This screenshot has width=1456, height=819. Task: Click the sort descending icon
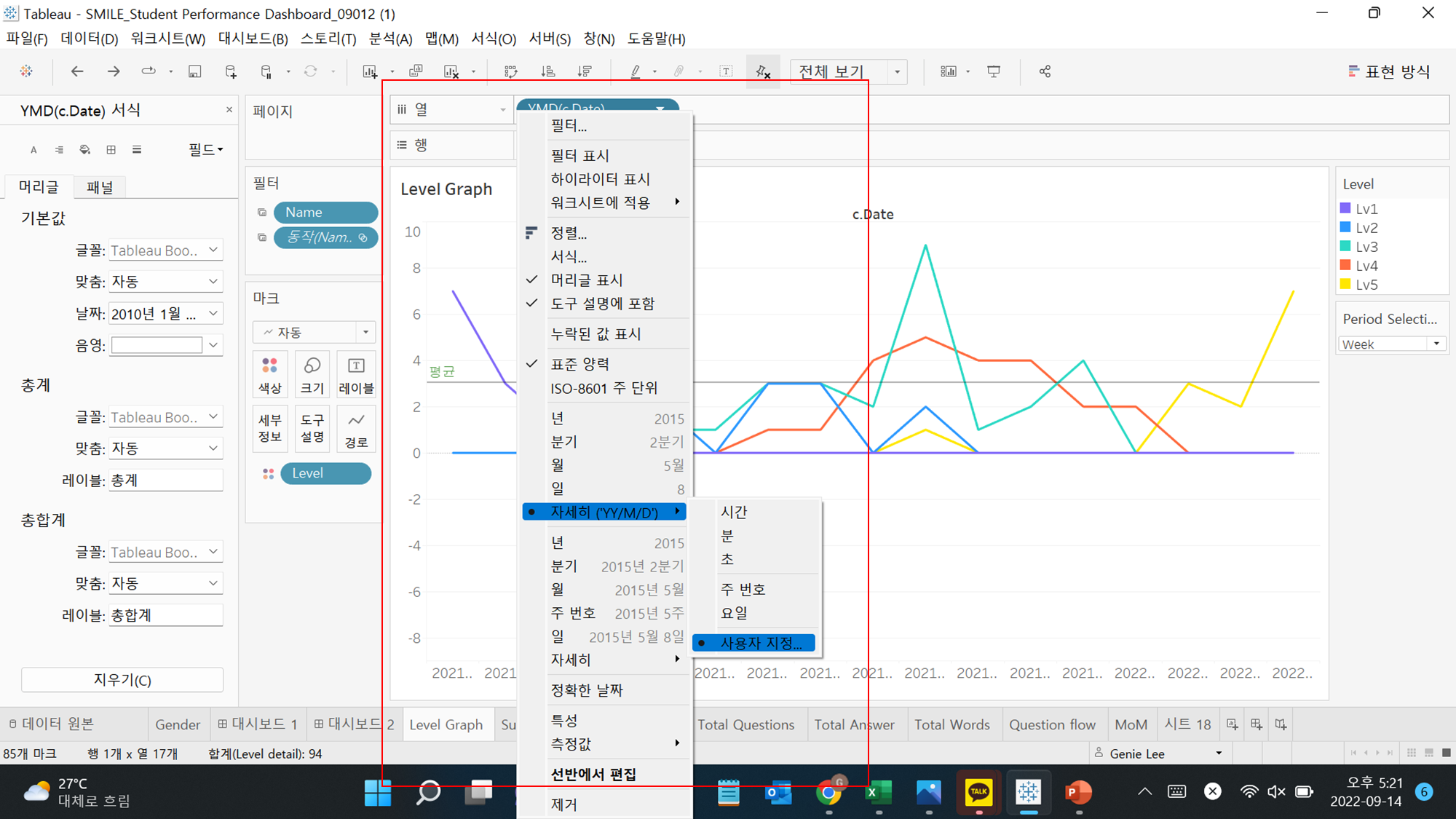(585, 71)
